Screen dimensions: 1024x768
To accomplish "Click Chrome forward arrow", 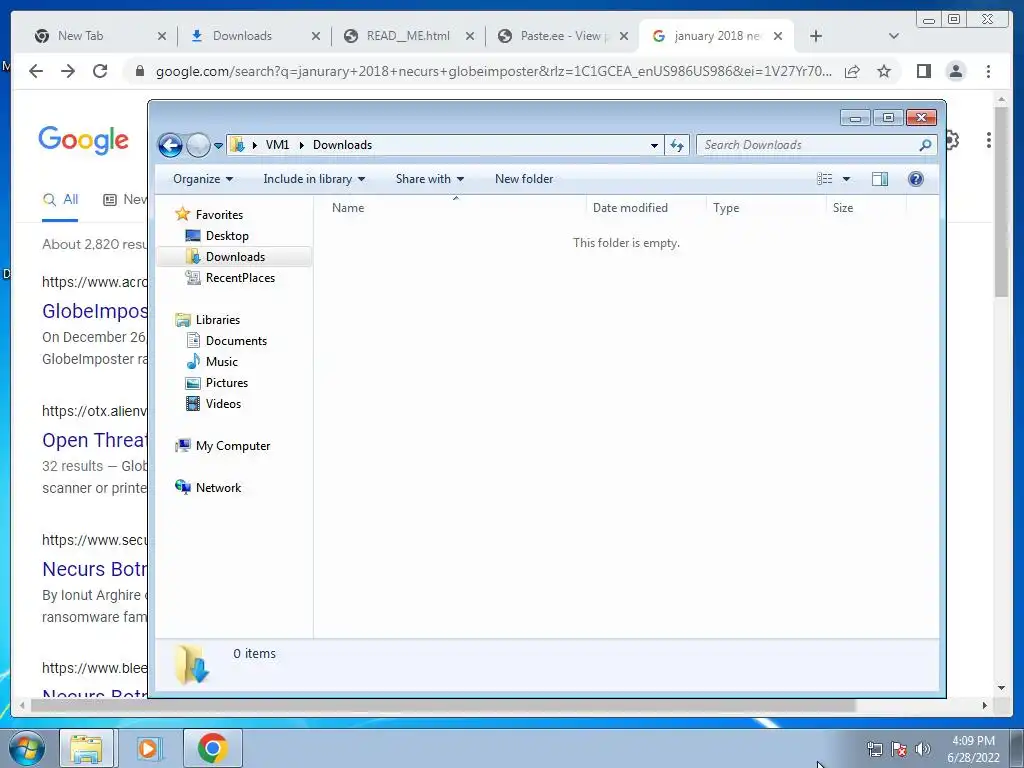I will [x=68, y=71].
